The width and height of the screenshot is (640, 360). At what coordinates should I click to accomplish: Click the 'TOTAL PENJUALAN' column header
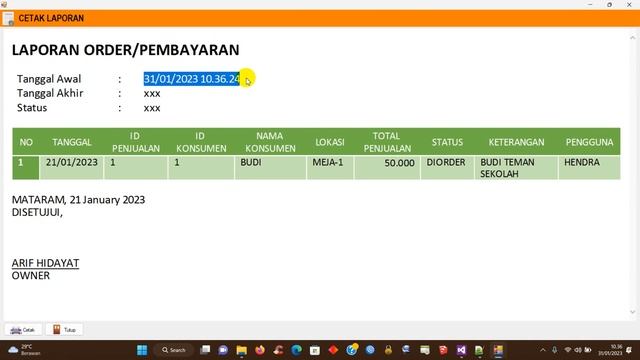(387, 142)
